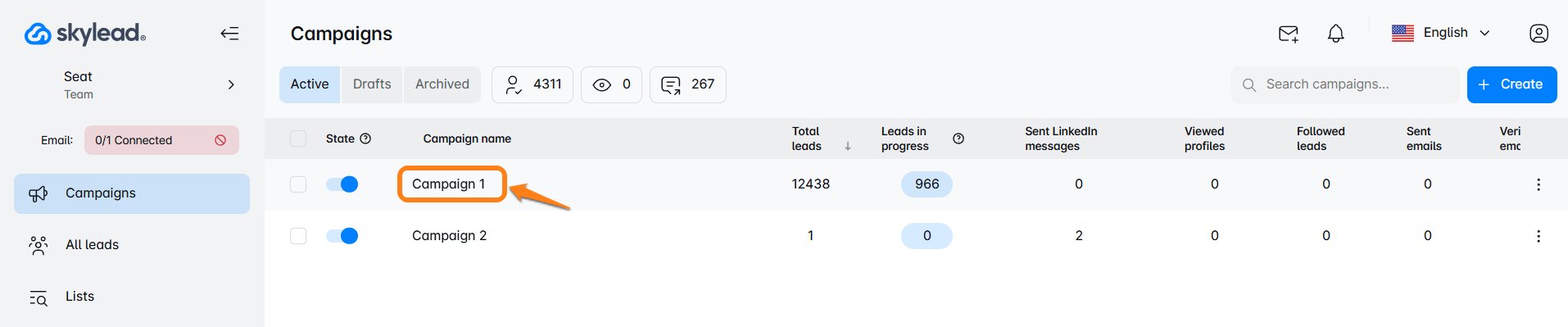Click the Create campaign button
Image resolution: width=1568 pixels, height=327 pixels.
[1511, 84]
